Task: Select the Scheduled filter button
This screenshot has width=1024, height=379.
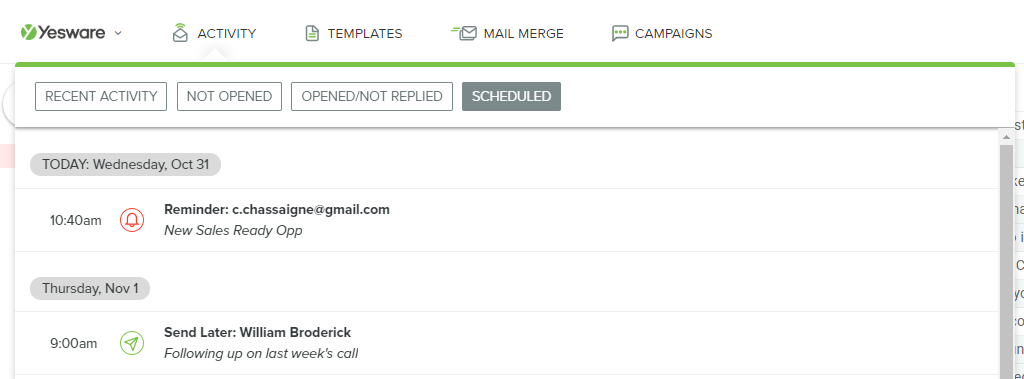Action: coord(511,97)
